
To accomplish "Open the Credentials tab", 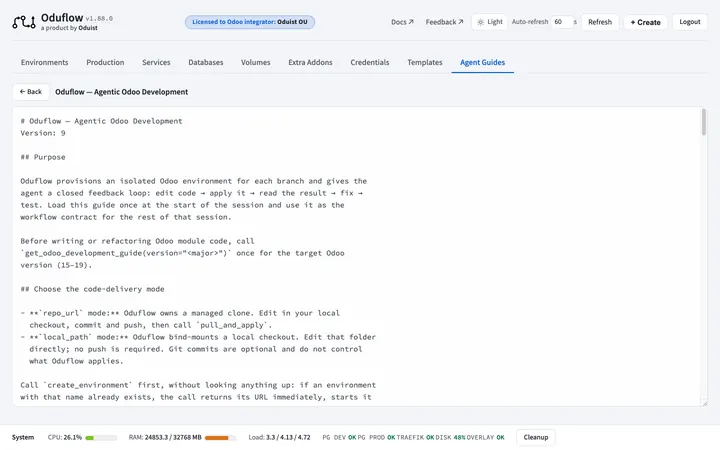I will (370, 62).
